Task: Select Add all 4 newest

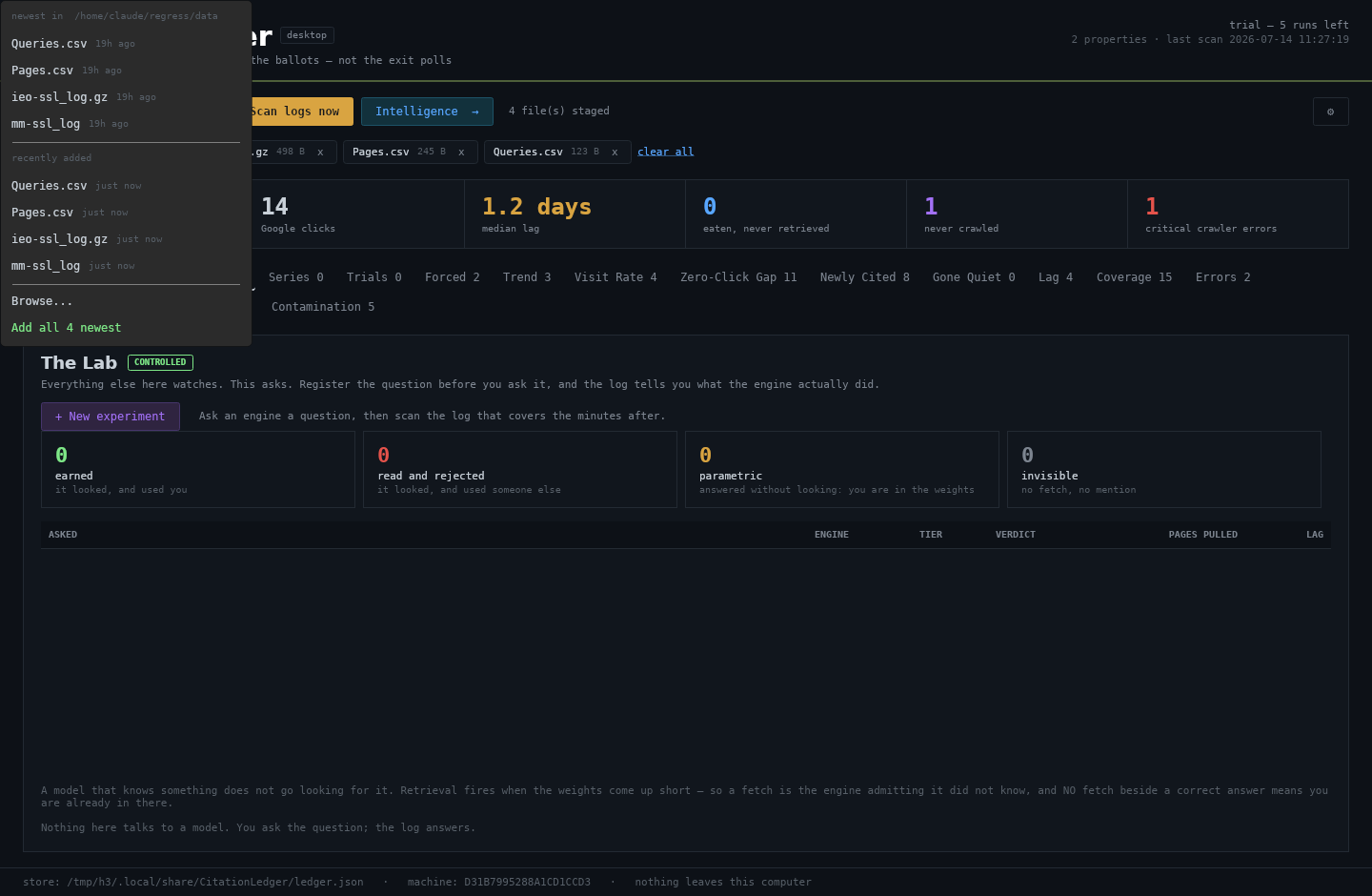Action: (126, 328)
